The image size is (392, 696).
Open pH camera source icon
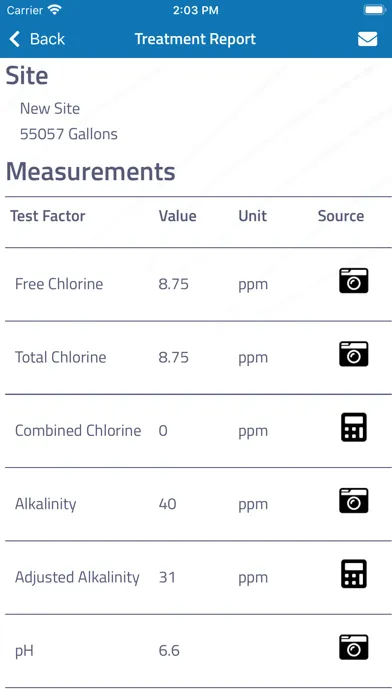pyautogui.click(x=354, y=647)
